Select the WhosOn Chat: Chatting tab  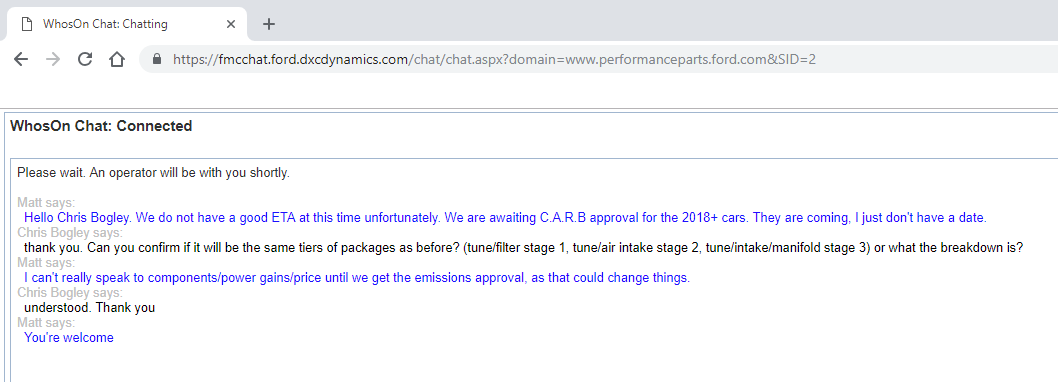[x=128, y=24]
